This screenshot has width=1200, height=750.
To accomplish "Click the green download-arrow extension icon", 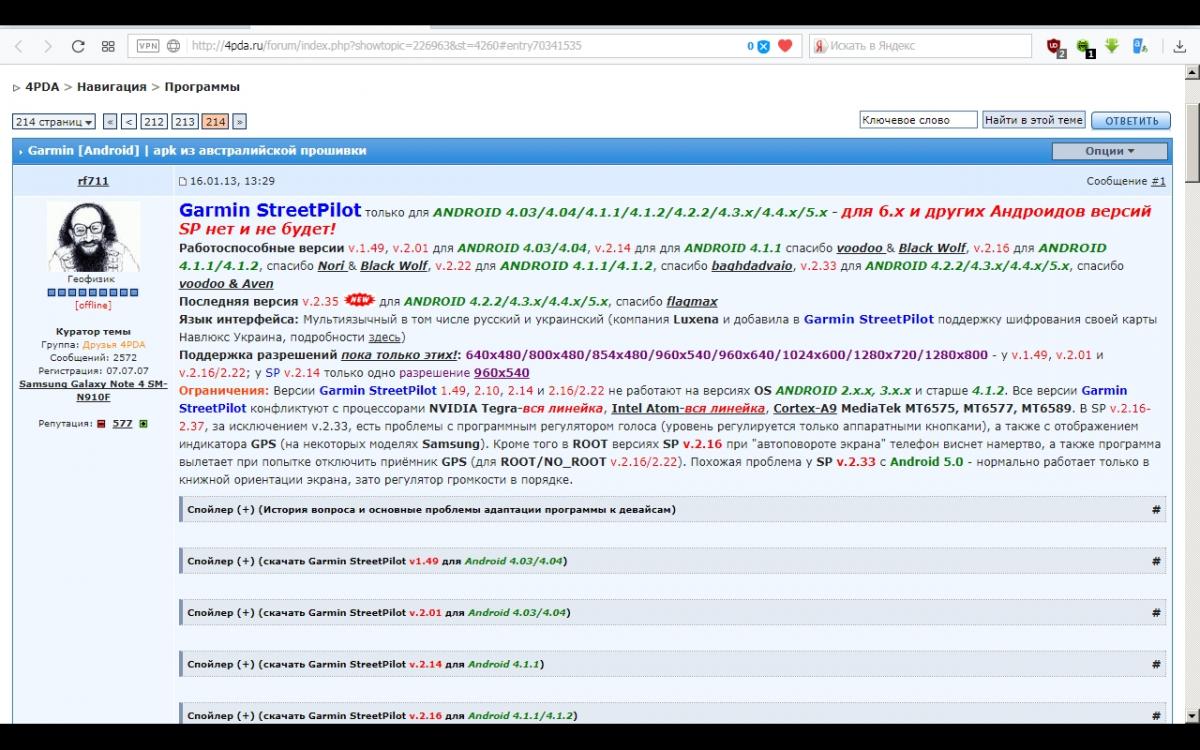I will pos(1111,46).
